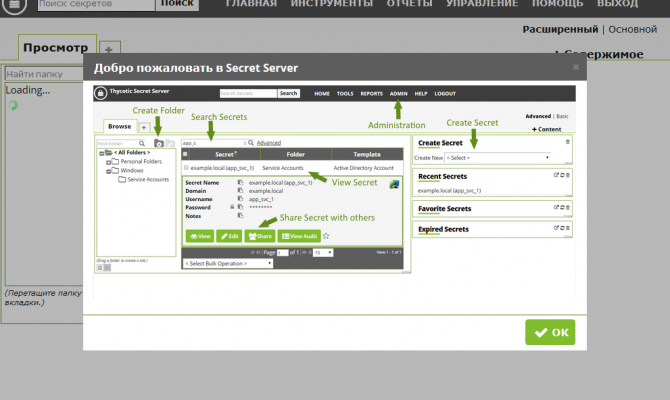Click View Audit button in tutorial image

tap(299, 236)
